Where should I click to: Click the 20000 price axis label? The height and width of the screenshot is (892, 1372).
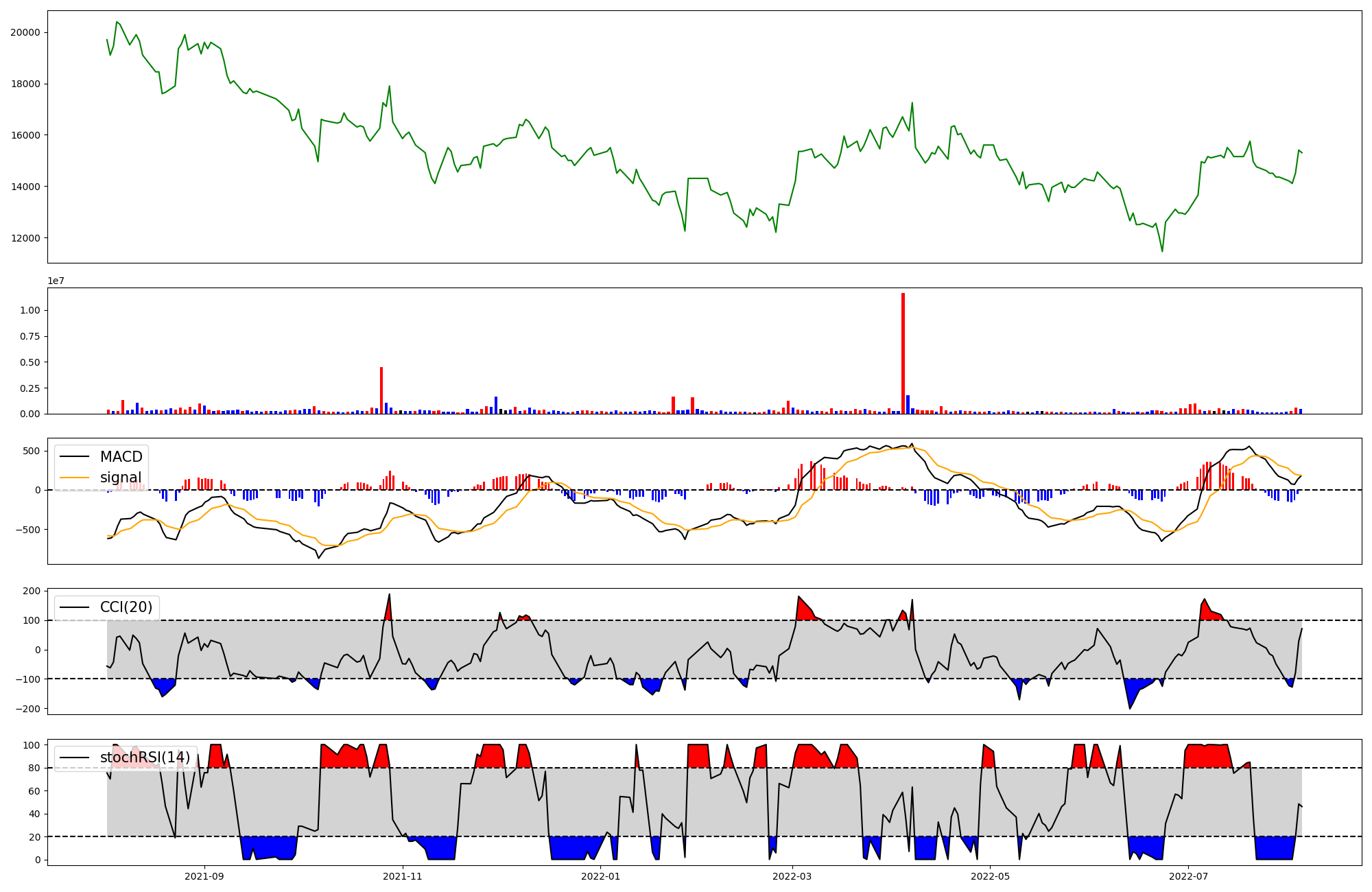(25, 32)
